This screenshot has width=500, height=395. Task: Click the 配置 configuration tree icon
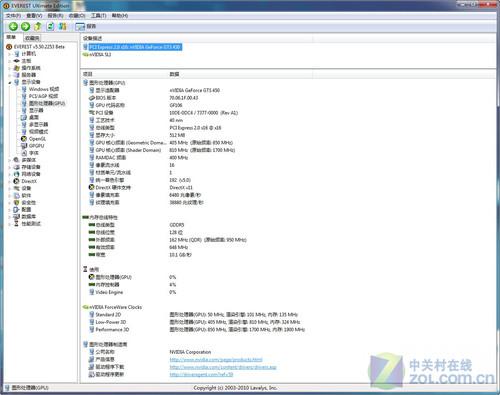pos(16,210)
